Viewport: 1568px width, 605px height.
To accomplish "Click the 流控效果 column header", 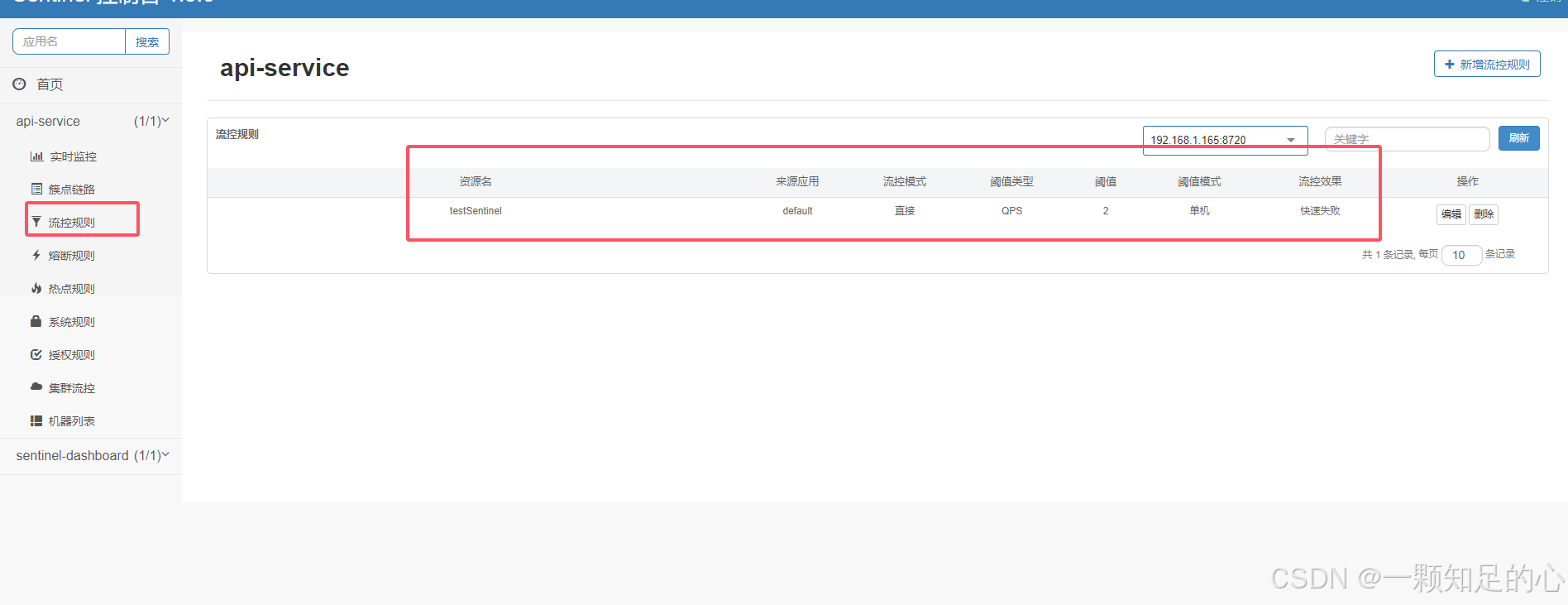I will (x=1320, y=181).
